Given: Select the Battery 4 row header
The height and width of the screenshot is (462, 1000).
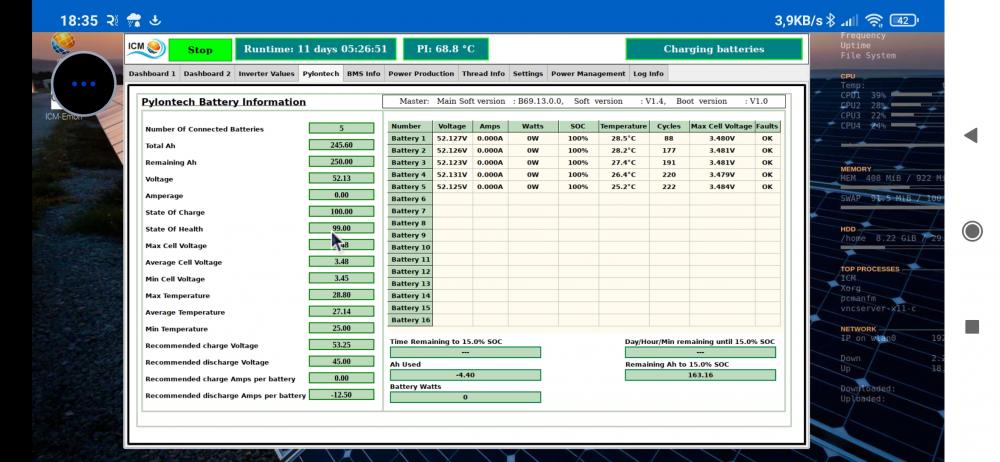Looking at the screenshot, I should (x=410, y=175).
